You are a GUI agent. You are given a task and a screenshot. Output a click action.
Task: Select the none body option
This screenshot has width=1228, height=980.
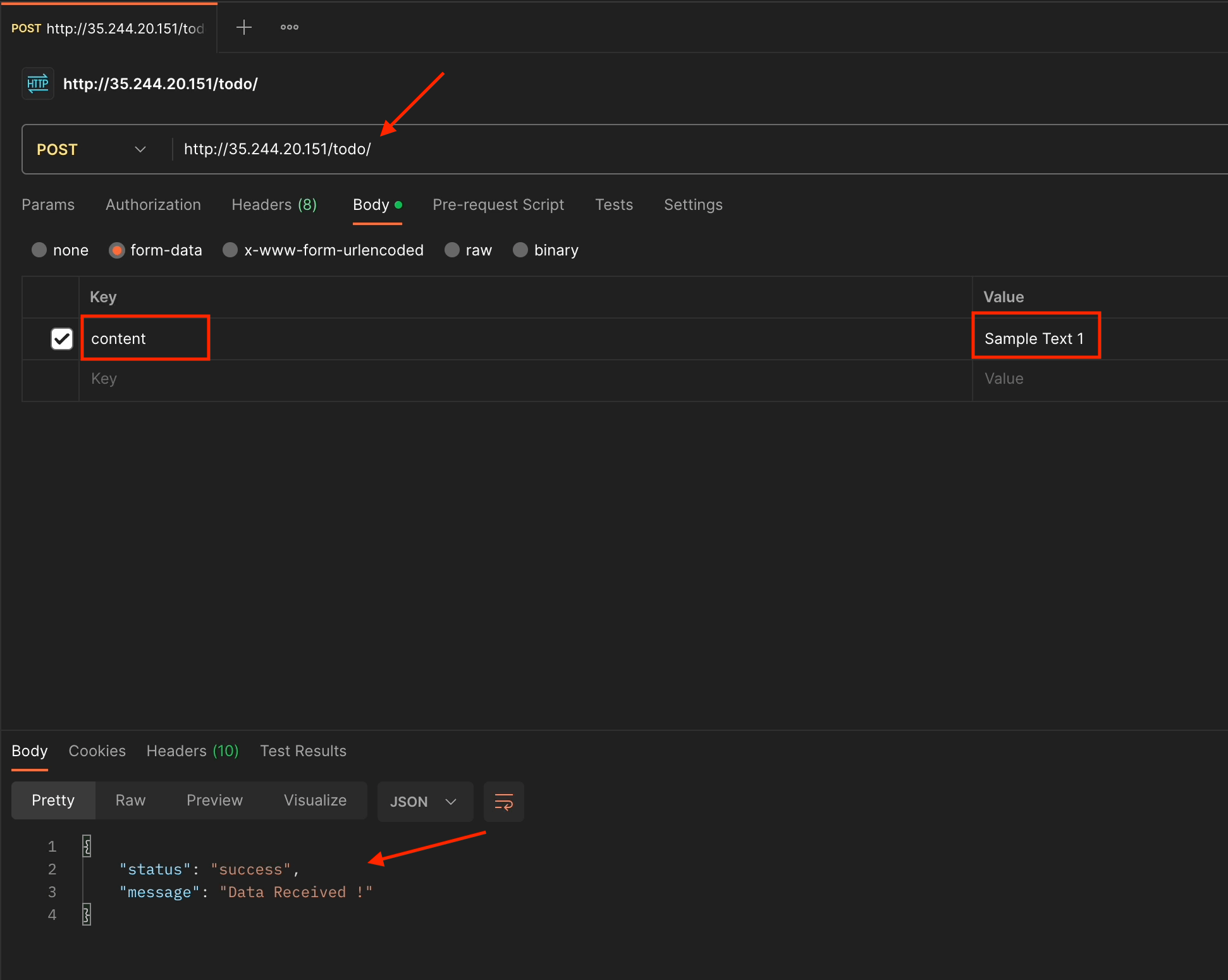(x=39, y=250)
